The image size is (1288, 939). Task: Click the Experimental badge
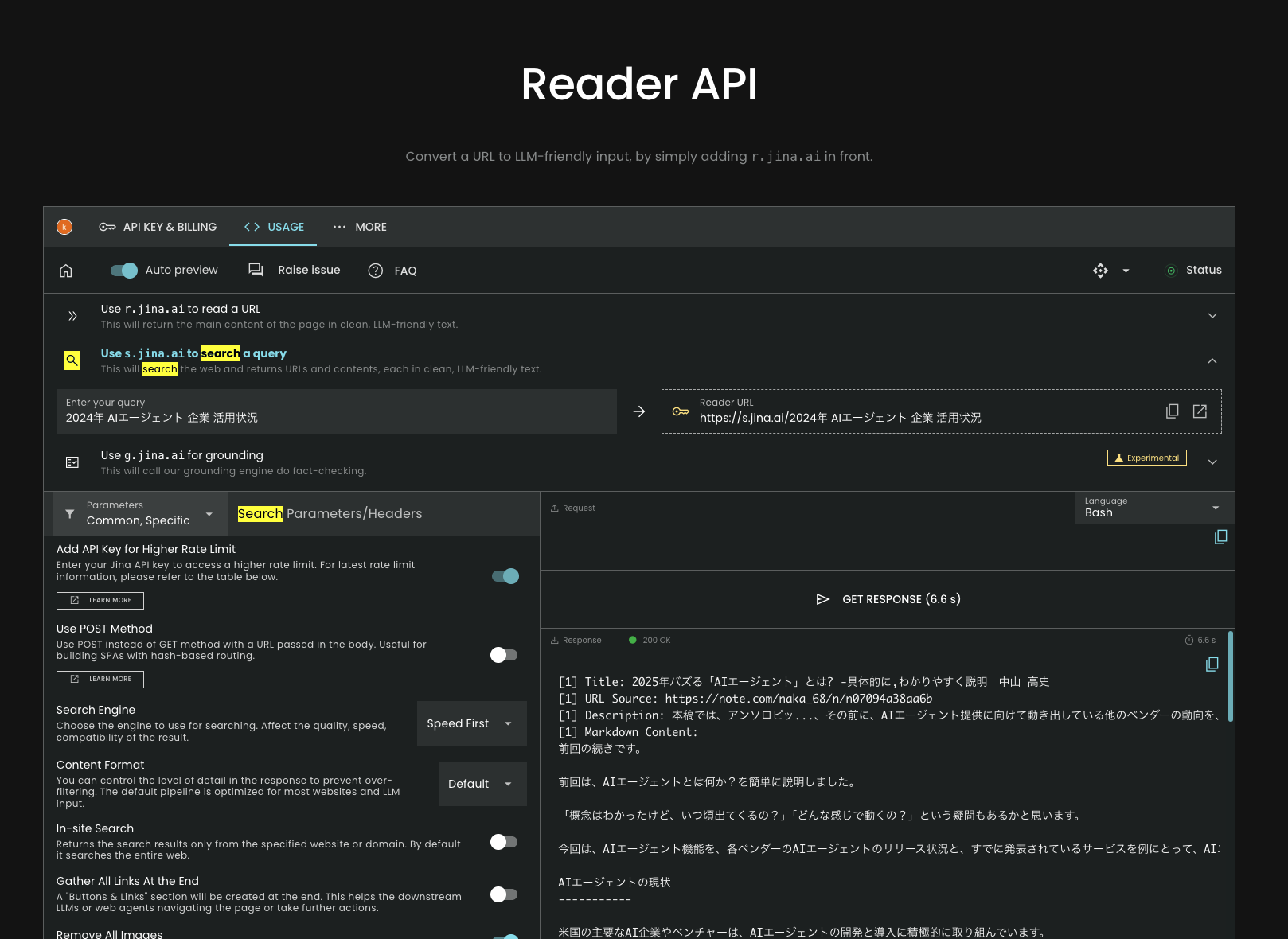coord(1146,458)
